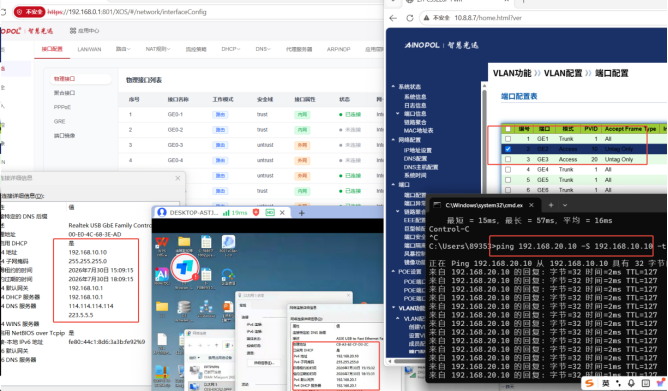Check the GE1 port row checkbox
The width and height of the screenshot is (668, 391).
508,139
